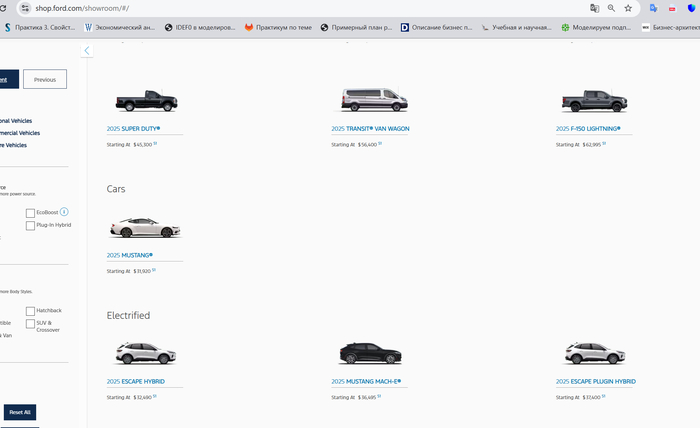
Task: Open the 'Экономический ан...' bookmark
Action: [120, 27]
